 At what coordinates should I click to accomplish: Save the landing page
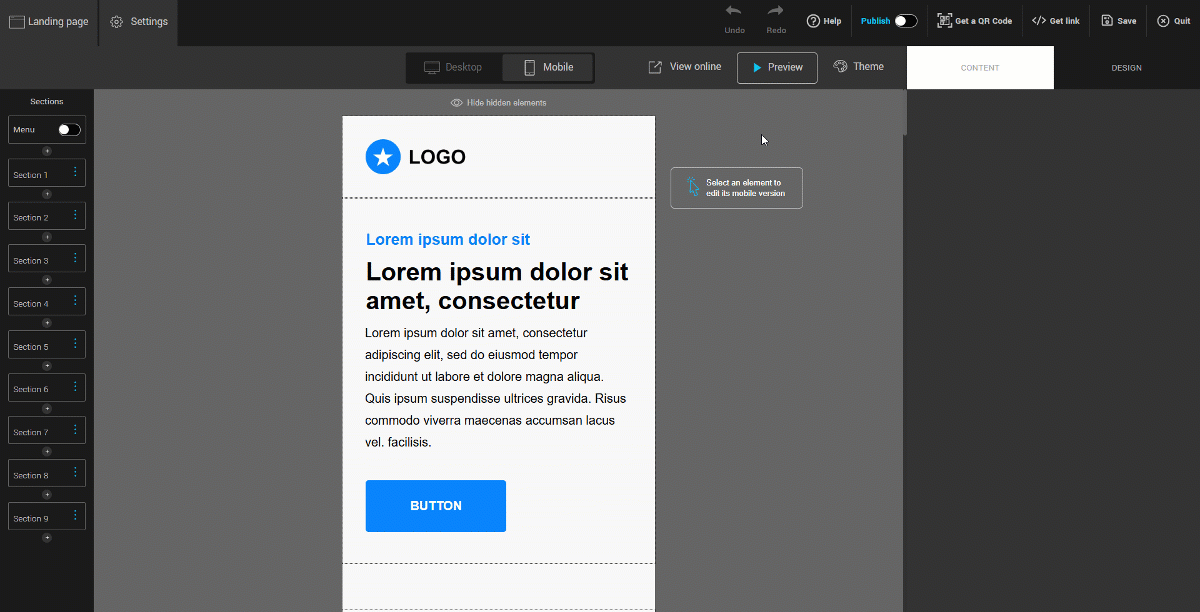[1118, 21]
